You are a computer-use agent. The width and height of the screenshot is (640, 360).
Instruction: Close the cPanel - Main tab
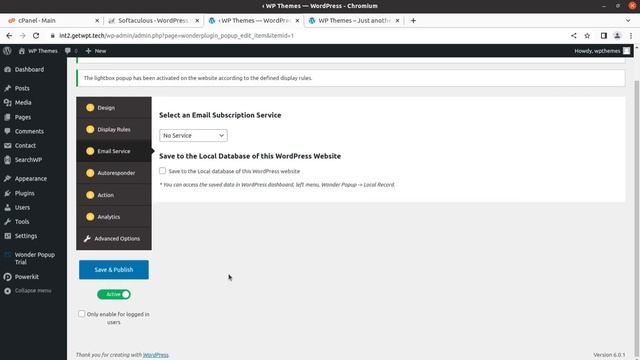point(97,20)
